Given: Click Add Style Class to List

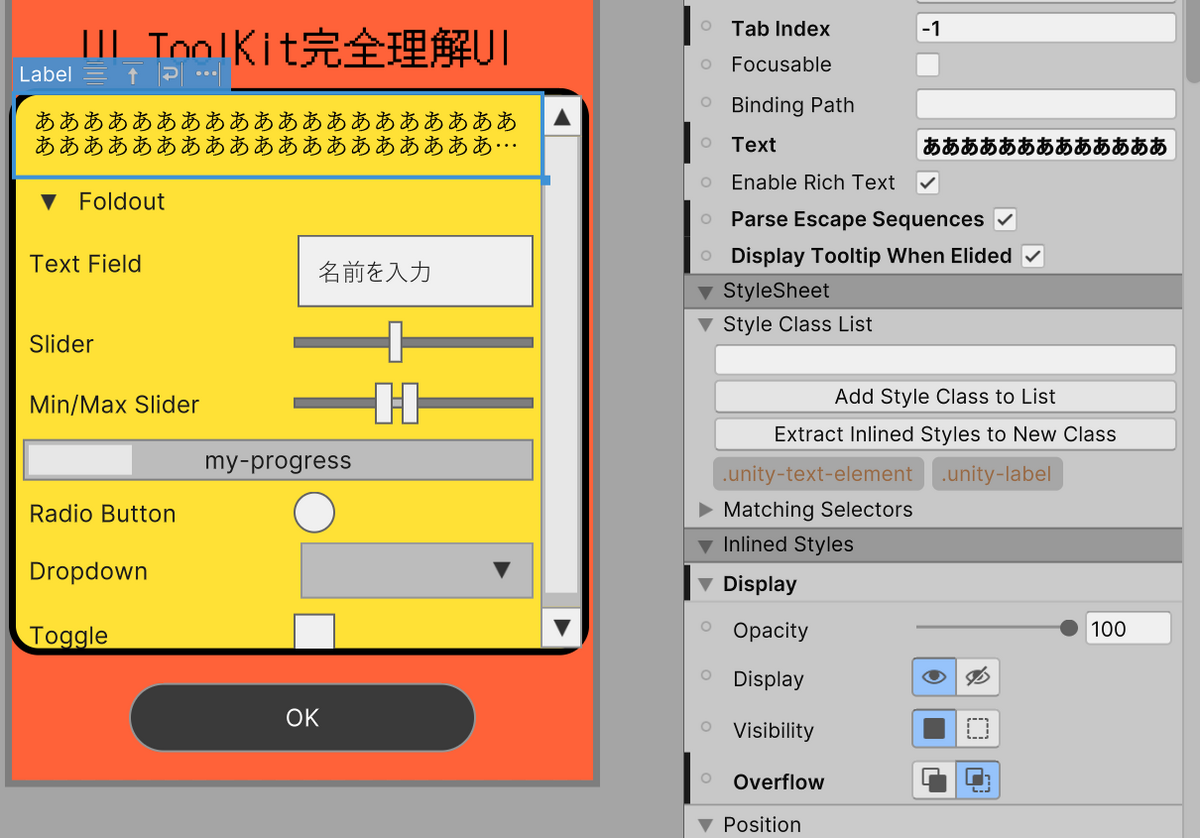Looking at the screenshot, I should click(x=945, y=396).
